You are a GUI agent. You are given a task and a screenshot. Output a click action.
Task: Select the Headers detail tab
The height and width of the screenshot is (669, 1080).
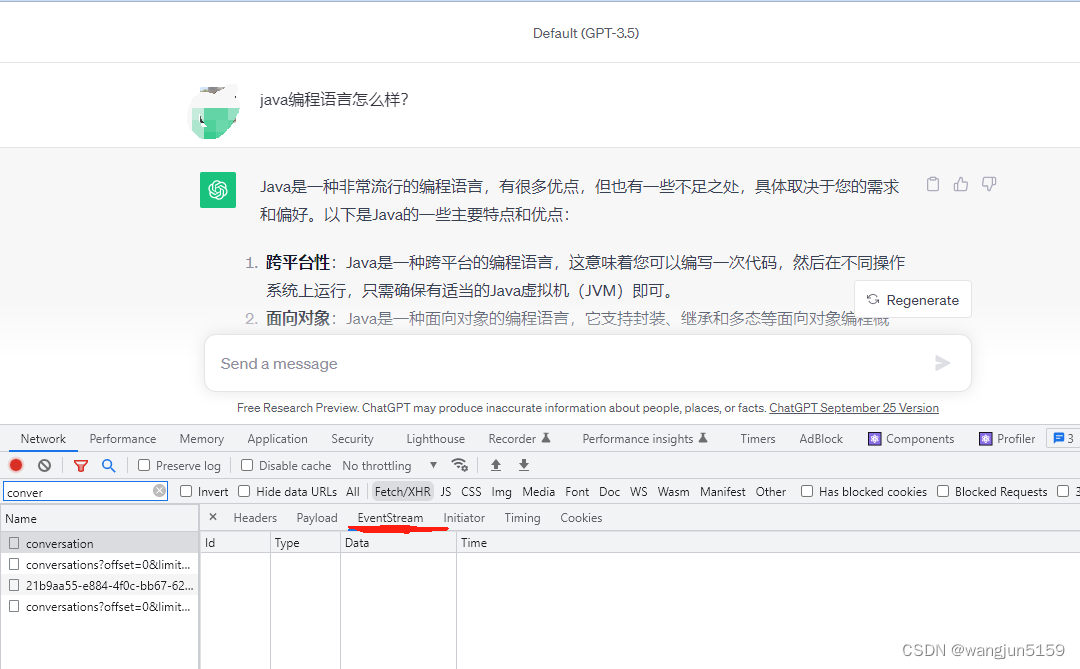(x=255, y=517)
